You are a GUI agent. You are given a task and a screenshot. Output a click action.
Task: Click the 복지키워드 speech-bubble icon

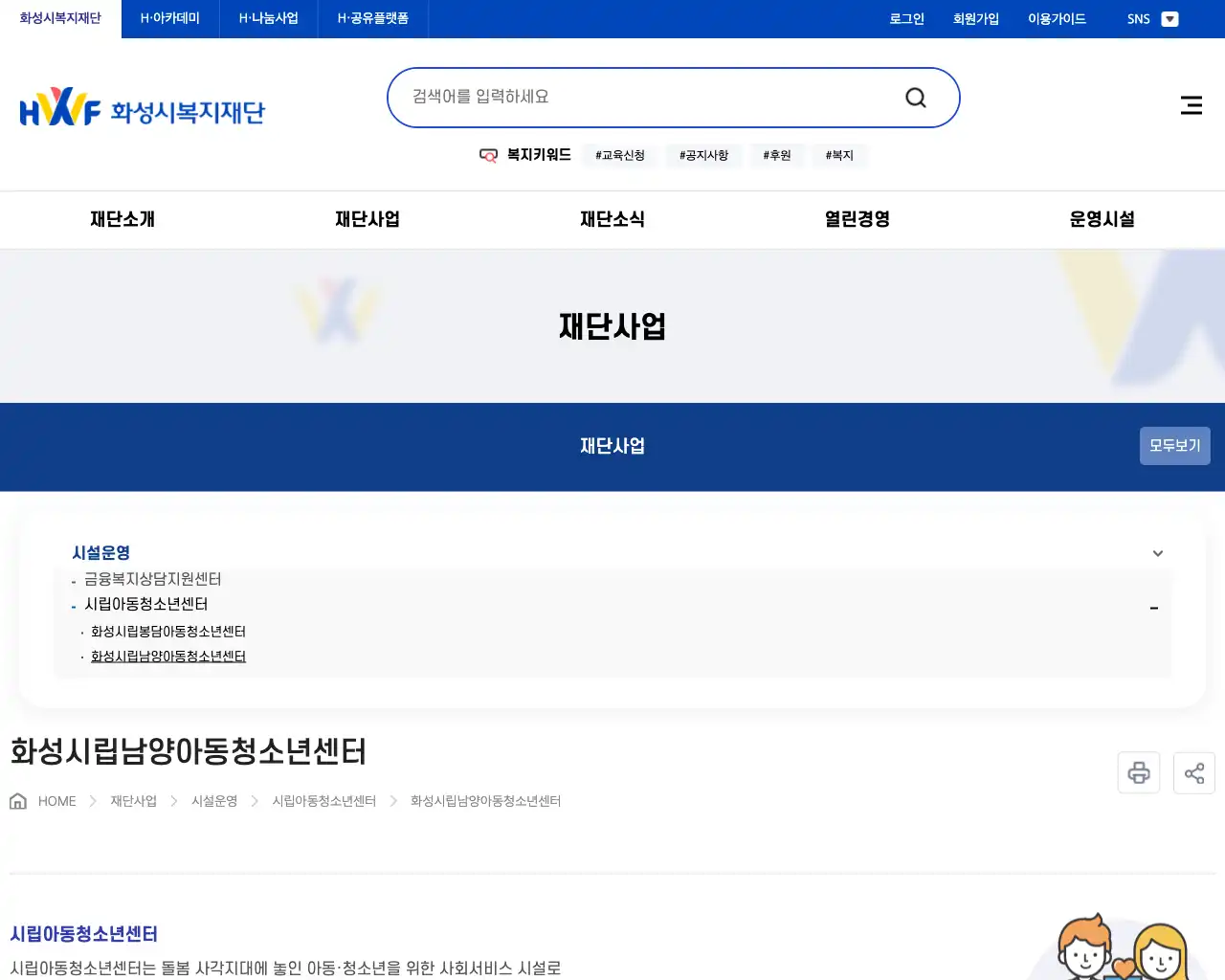click(x=488, y=155)
